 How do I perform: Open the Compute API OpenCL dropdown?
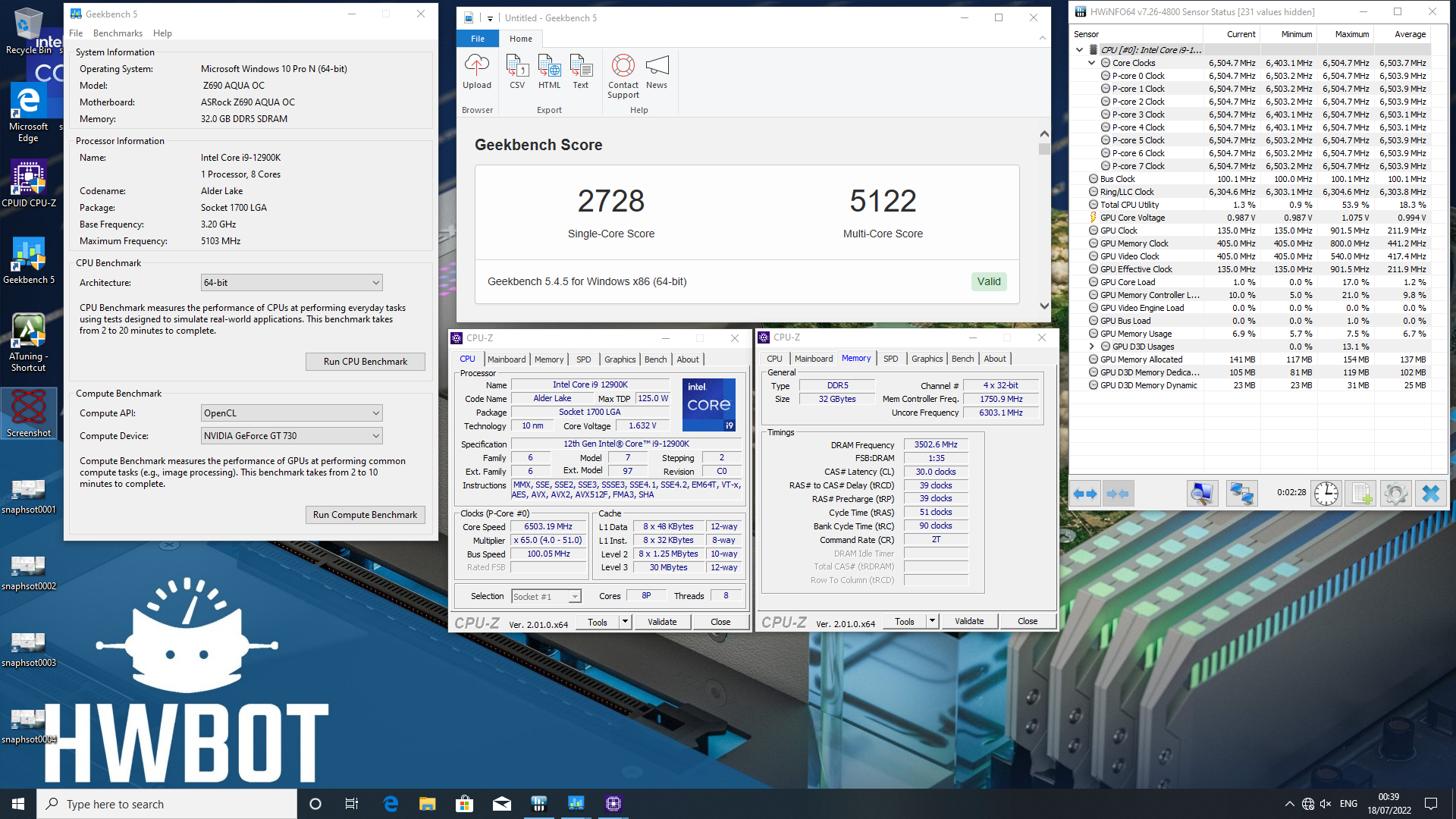click(292, 413)
